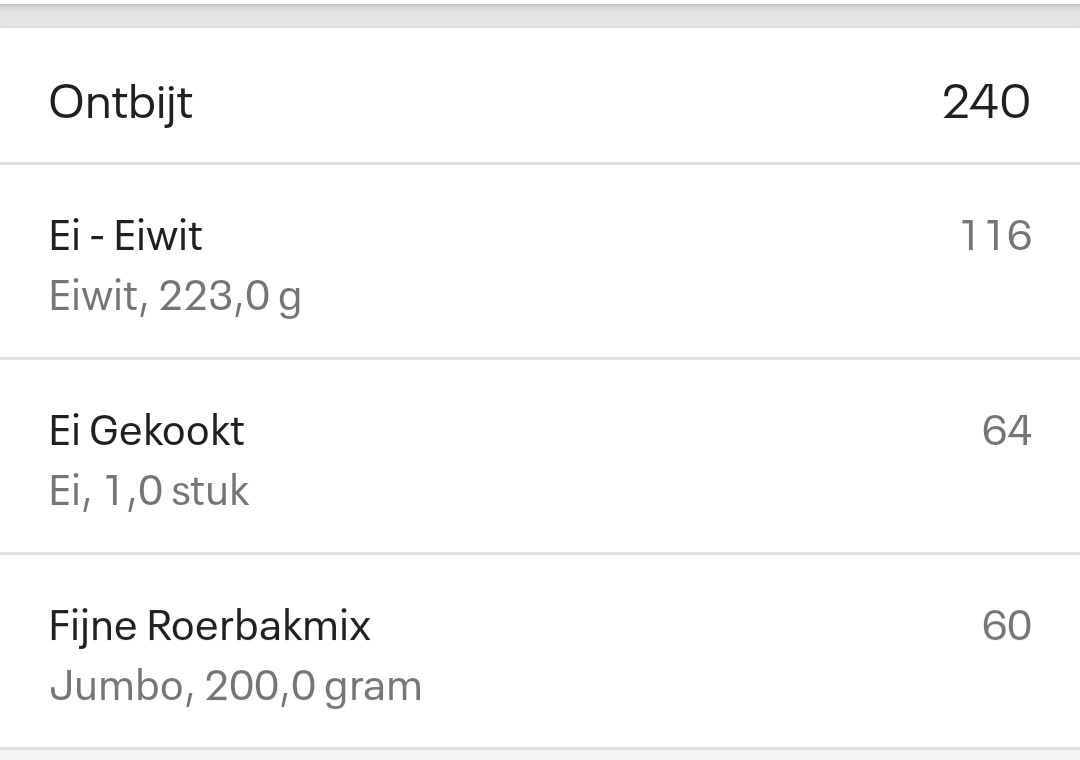Click the blank space between Ei - Eiwit and 116
The width and height of the screenshot is (1080, 760).
[580, 236]
